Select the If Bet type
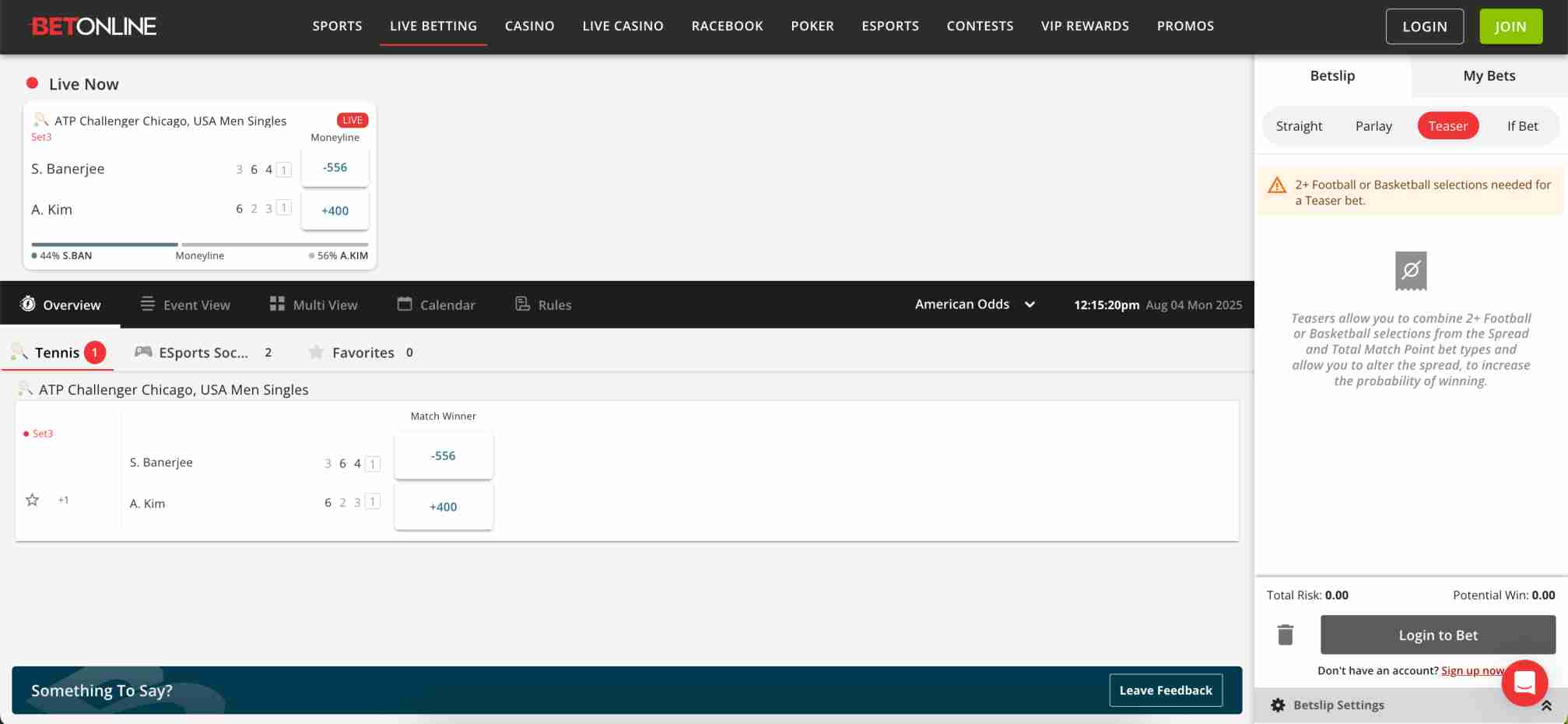The image size is (1568, 724). click(1522, 126)
